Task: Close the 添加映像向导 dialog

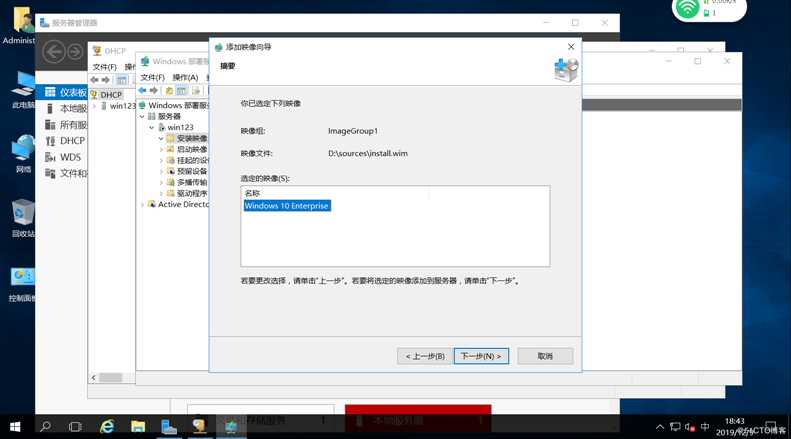Action: [571, 46]
